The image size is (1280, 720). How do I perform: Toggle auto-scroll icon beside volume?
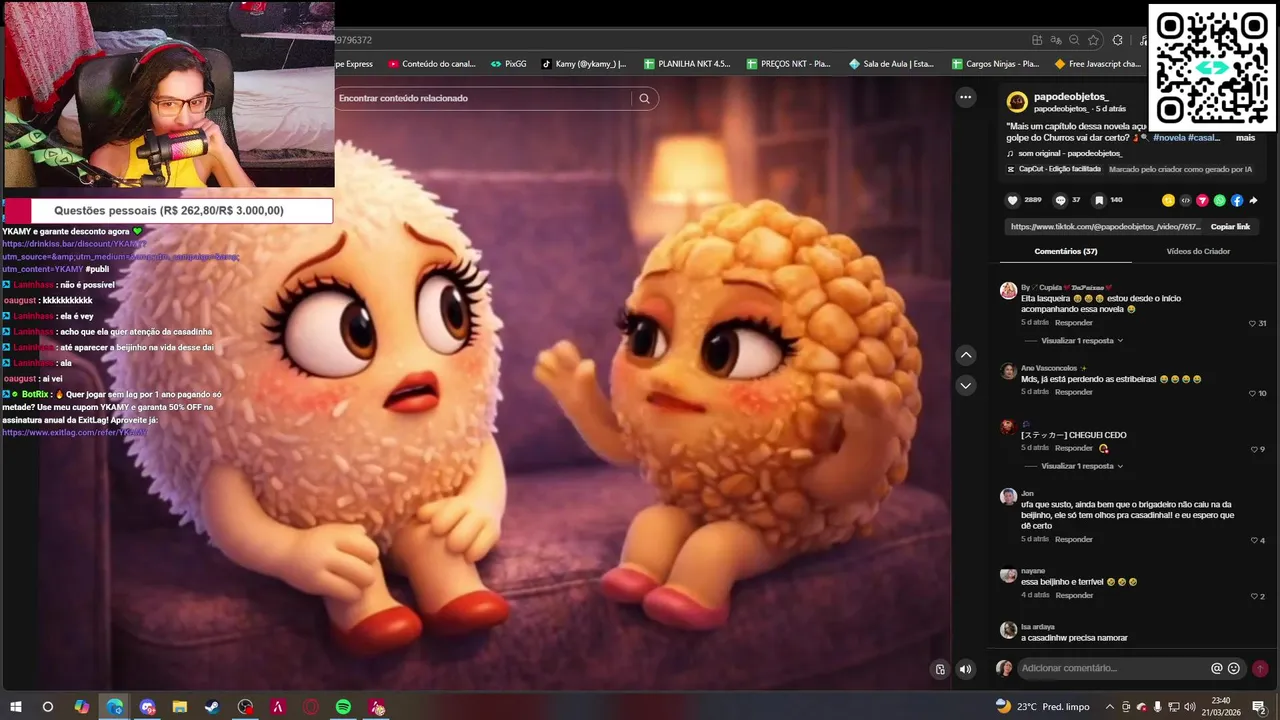click(940, 669)
